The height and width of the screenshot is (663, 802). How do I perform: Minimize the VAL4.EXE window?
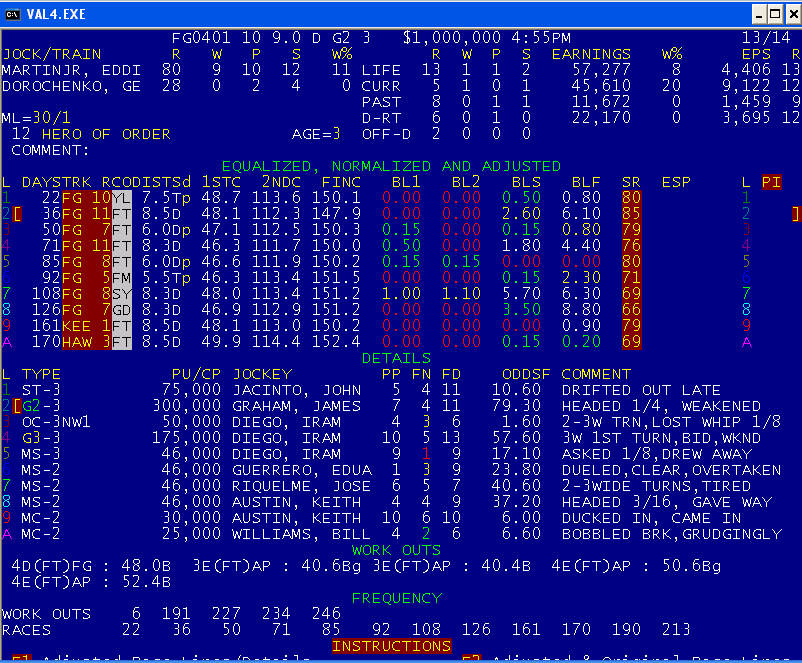tap(760, 14)
